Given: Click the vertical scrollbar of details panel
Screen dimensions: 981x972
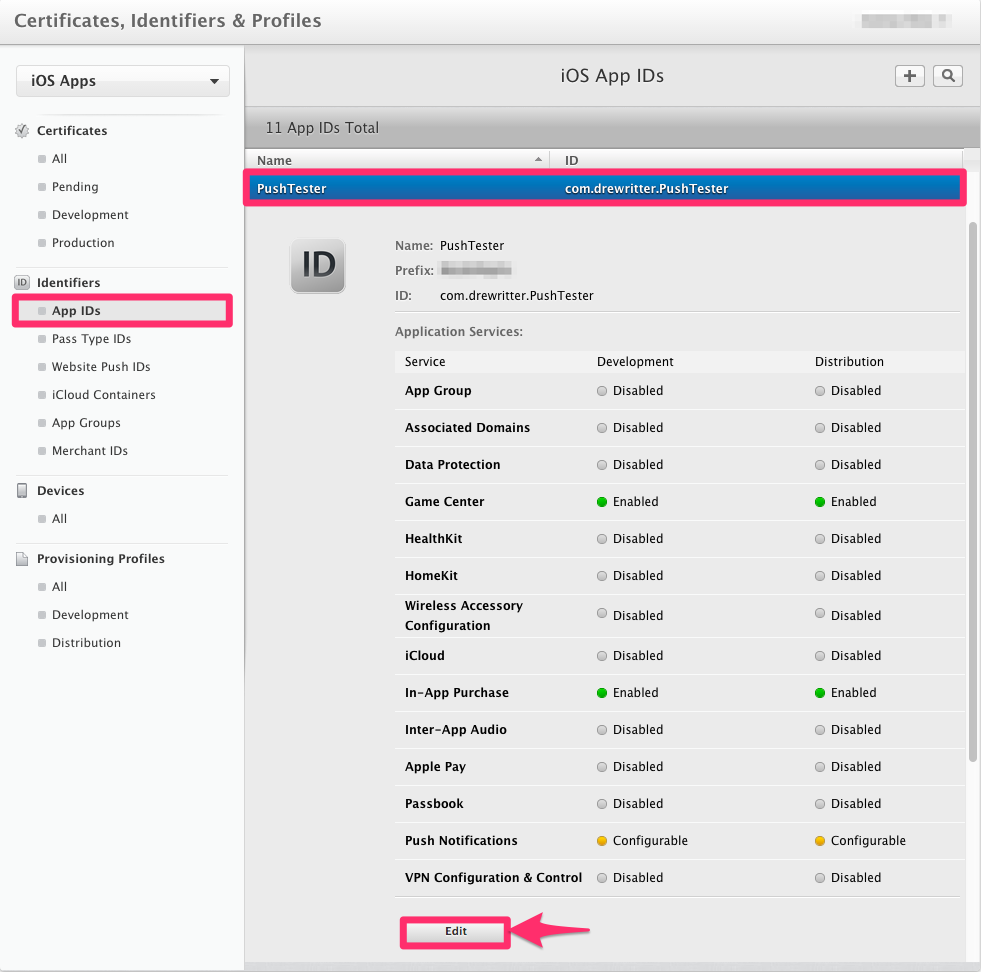Looking at the screenshot, I should (x=971, y=490).
